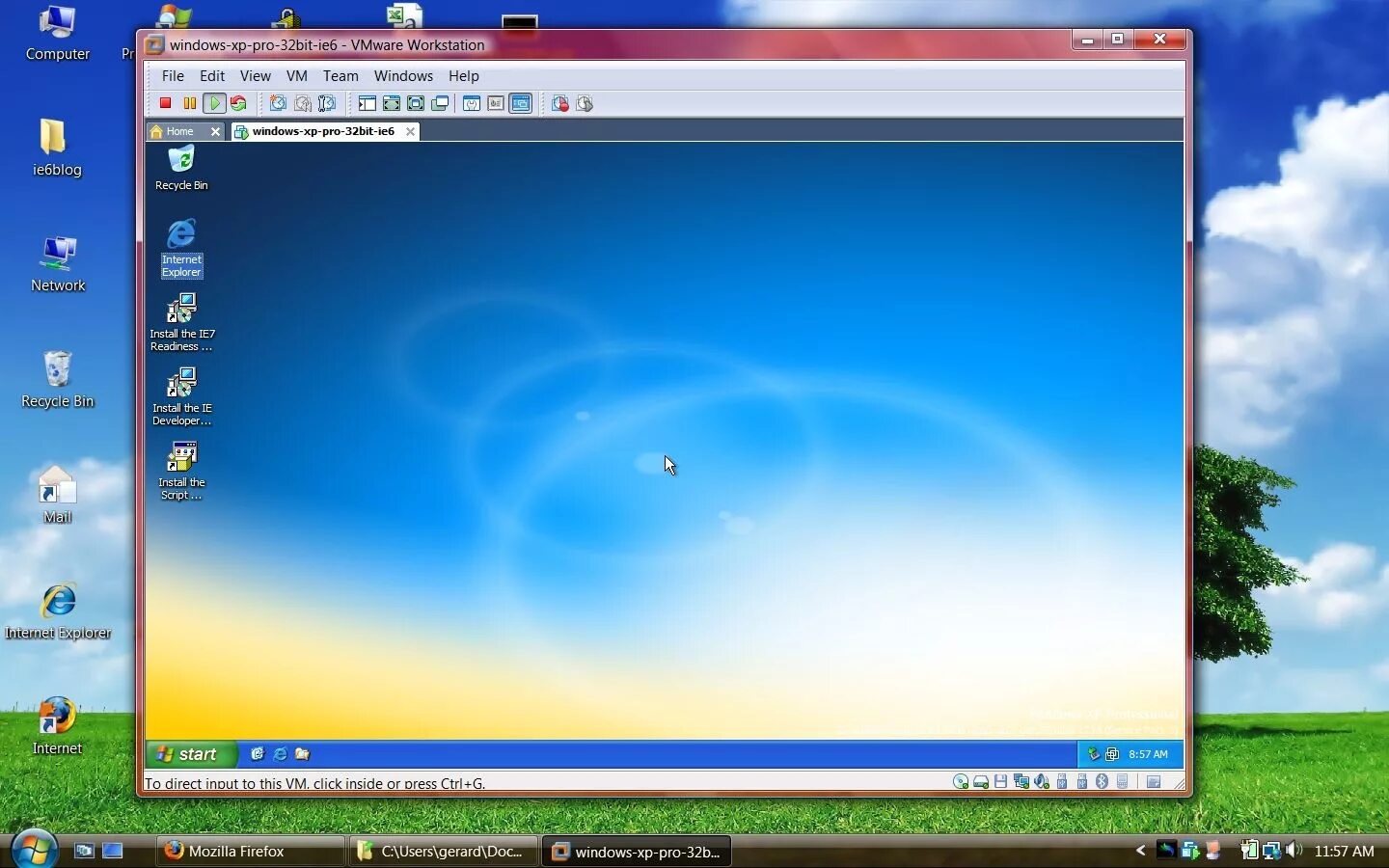
Task: Open the Windows Vista Start orb
Action: click(x=34, y=850)
